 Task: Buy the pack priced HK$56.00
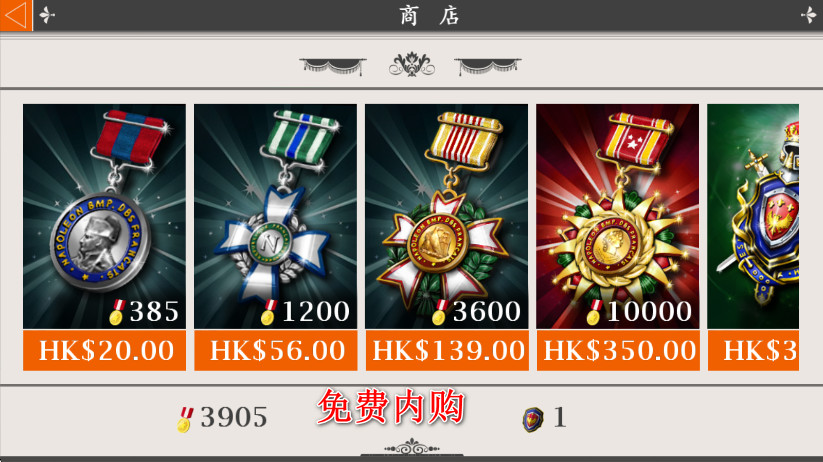pyautogui.click(x=276, y=350)
